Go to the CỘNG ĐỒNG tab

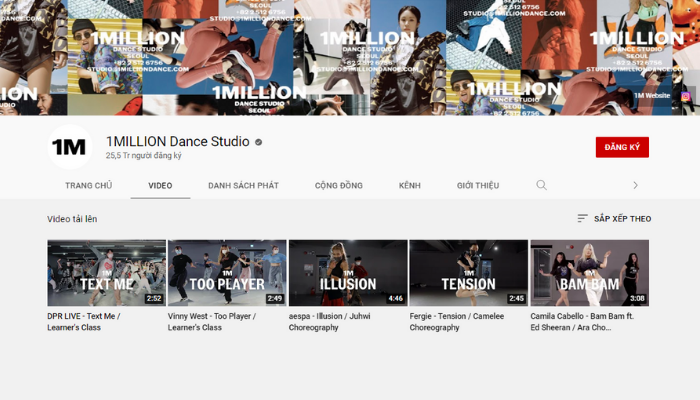339,185
